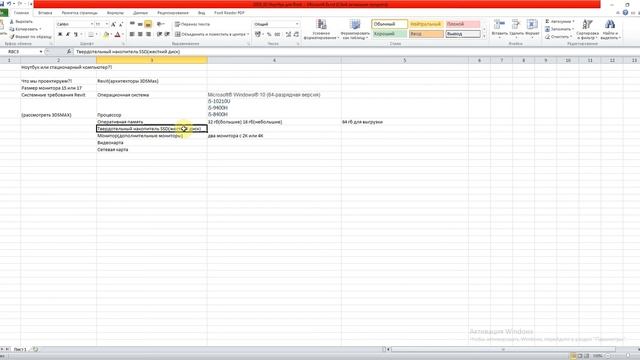The height and width of the screenshot is (360, 640).
Task: Apply the accounting currency format
Action: coord(258,34)
